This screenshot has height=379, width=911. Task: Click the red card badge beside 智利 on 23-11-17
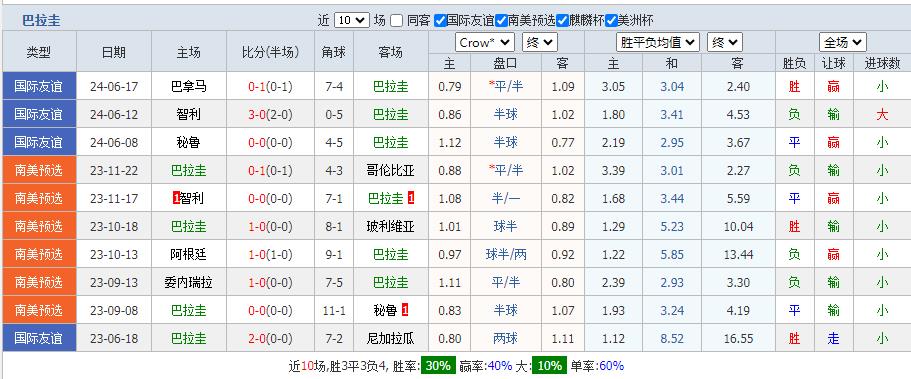click(176, 198)
